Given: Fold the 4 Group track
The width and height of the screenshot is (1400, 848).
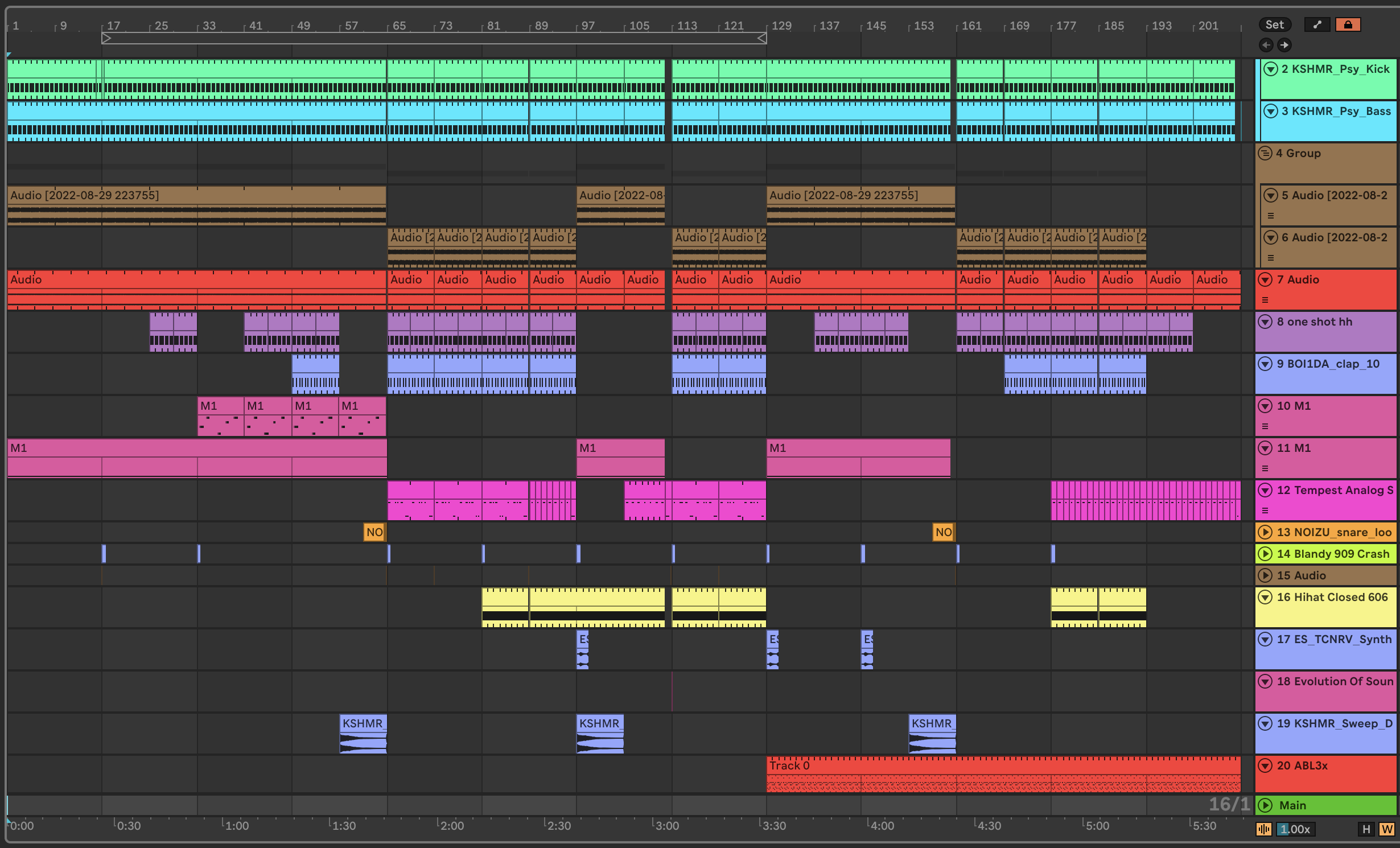Looking at the screenshot, I should tap(1265, 153).
